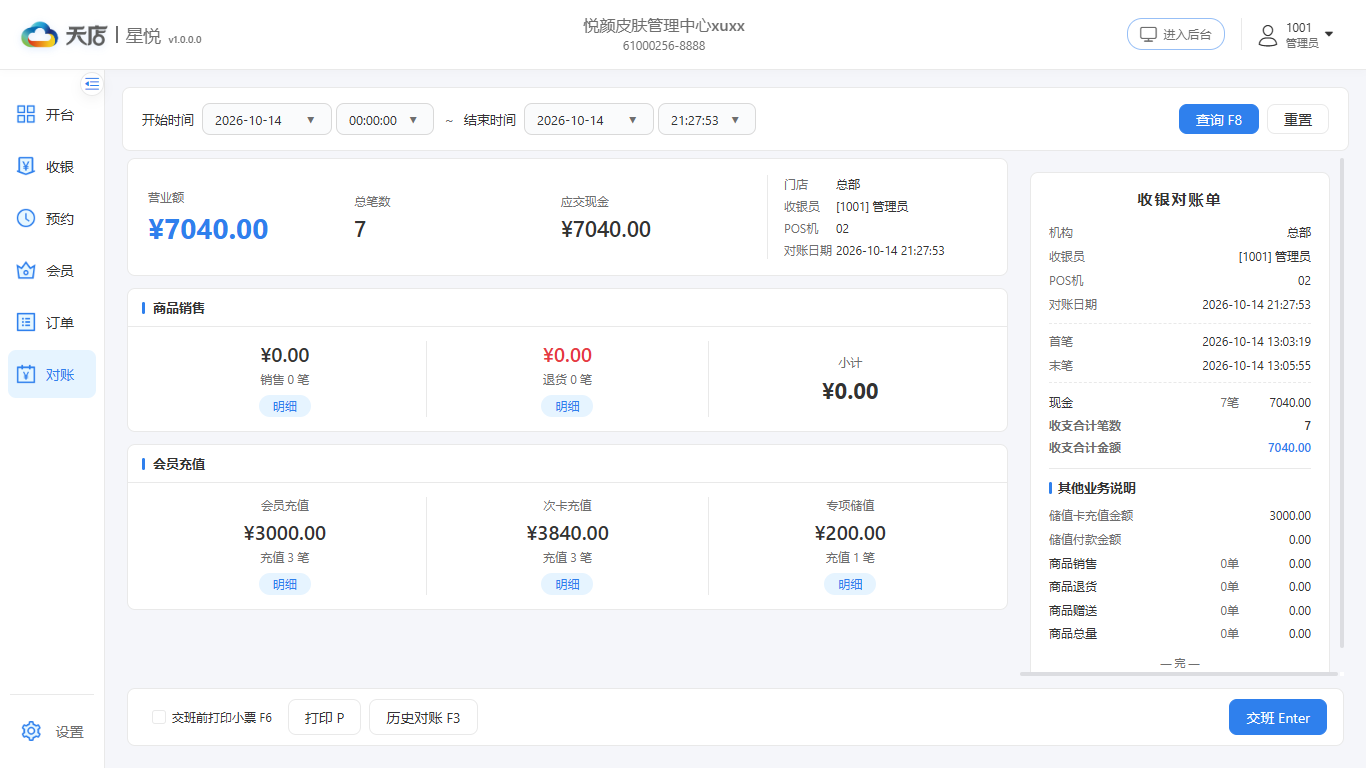The width and height of the screenshot is (1366, 768).
Task: Open the end date 2026-10-14 dropdown
Action: (589, 120)
